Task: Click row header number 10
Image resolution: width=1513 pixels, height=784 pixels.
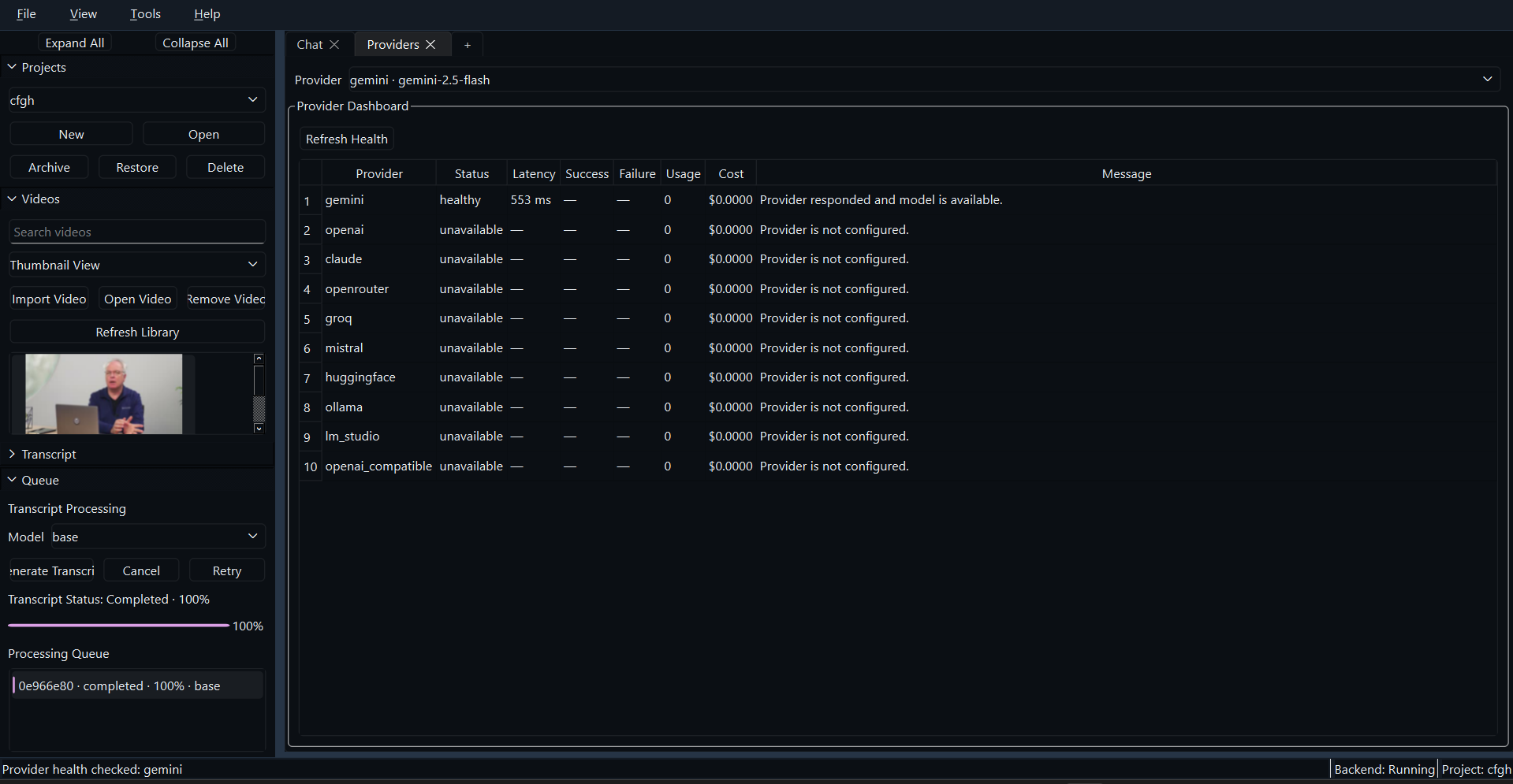Action: (311, 466)
